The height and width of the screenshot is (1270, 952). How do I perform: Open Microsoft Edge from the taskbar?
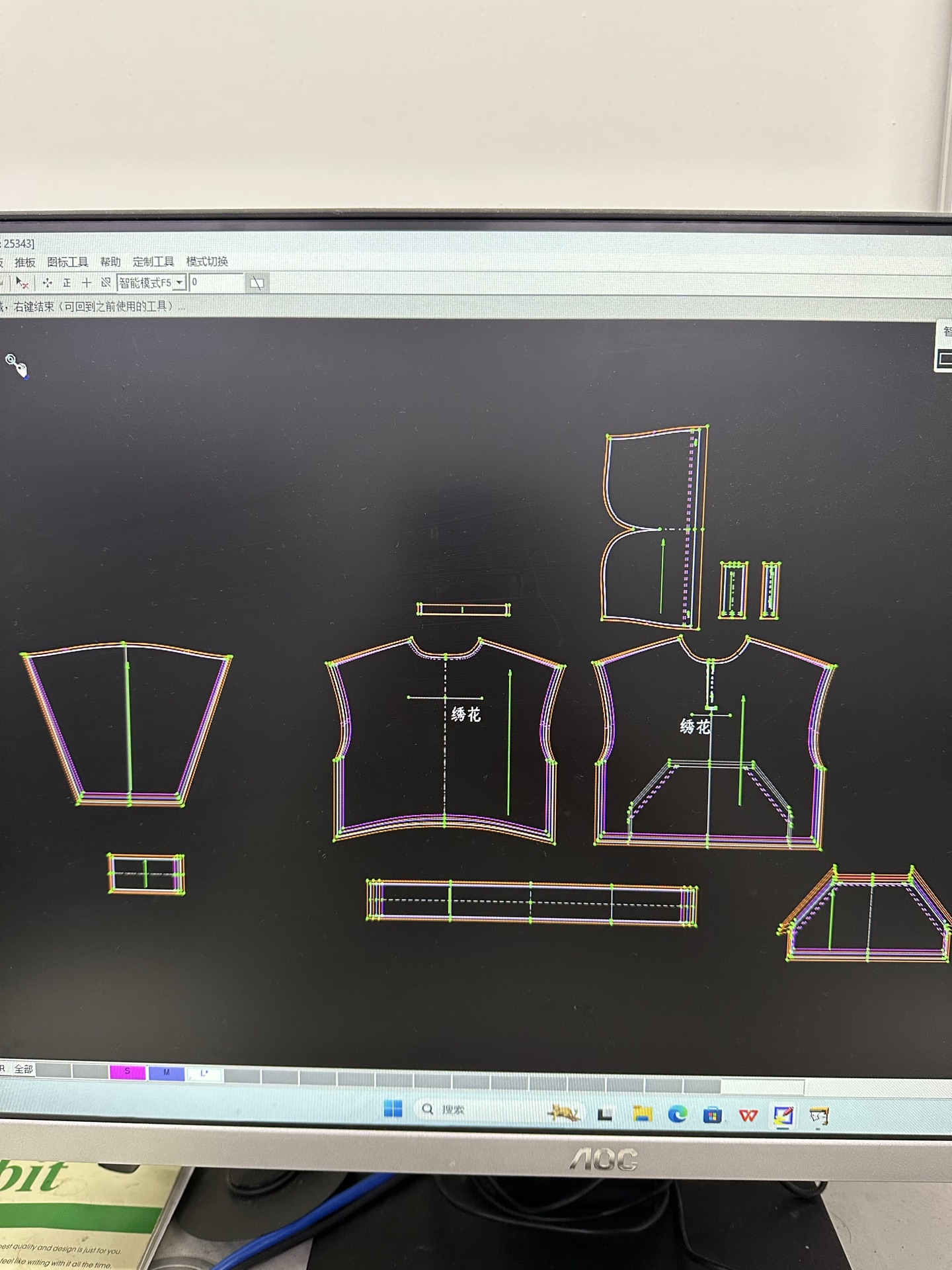click(677, 1115)
